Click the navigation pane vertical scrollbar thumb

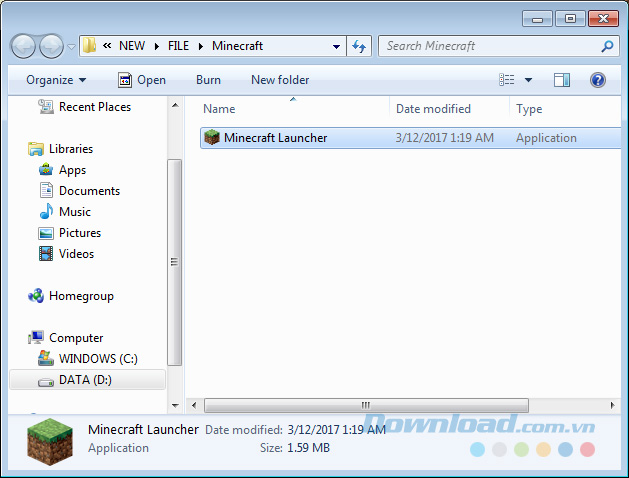[x=174, y=262]
